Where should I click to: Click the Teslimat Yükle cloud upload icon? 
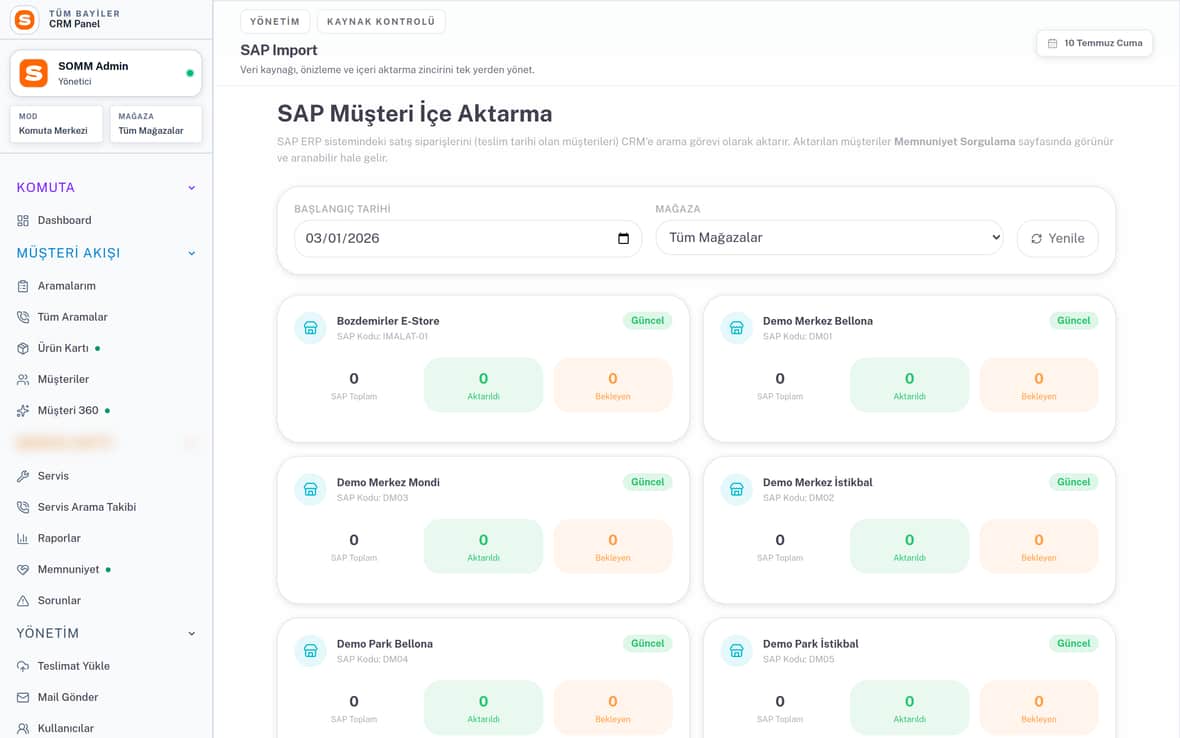click(23, 666)
